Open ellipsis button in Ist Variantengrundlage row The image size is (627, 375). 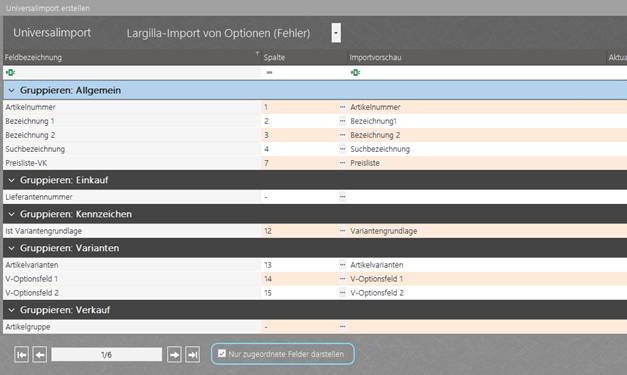[342, 231]
